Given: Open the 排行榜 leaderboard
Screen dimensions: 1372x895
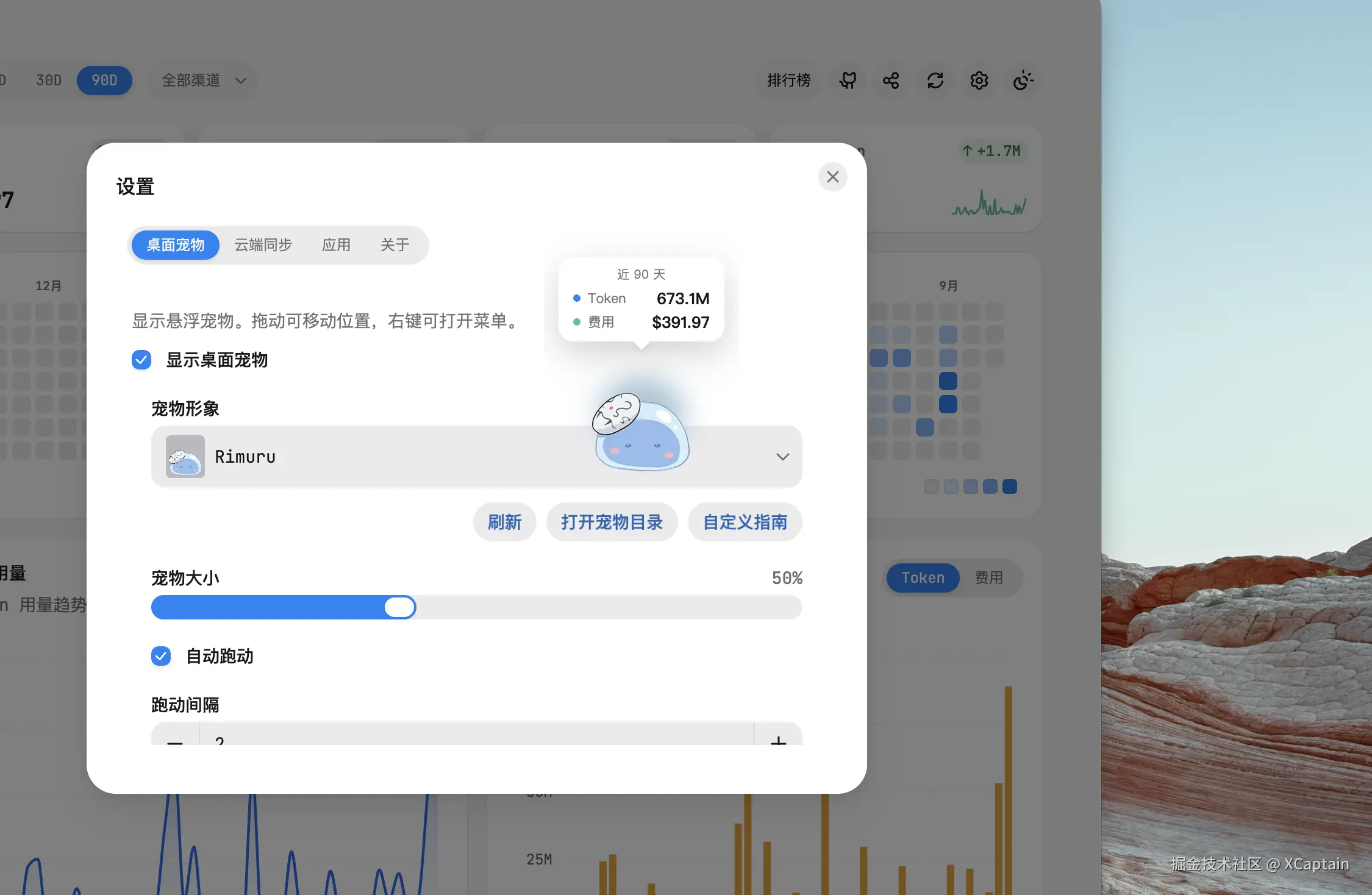Looking at the screenshot, I should [x=789, y=80].
